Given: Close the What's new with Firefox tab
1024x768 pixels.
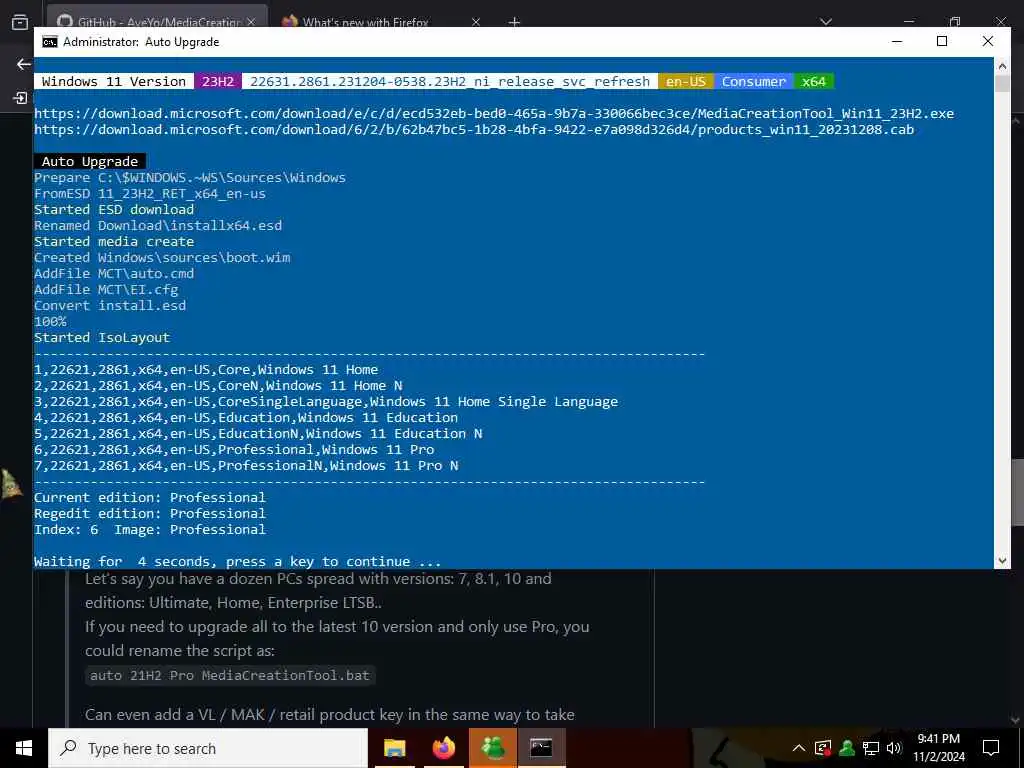Looking at the screenshot, I should tap(475, 22).
